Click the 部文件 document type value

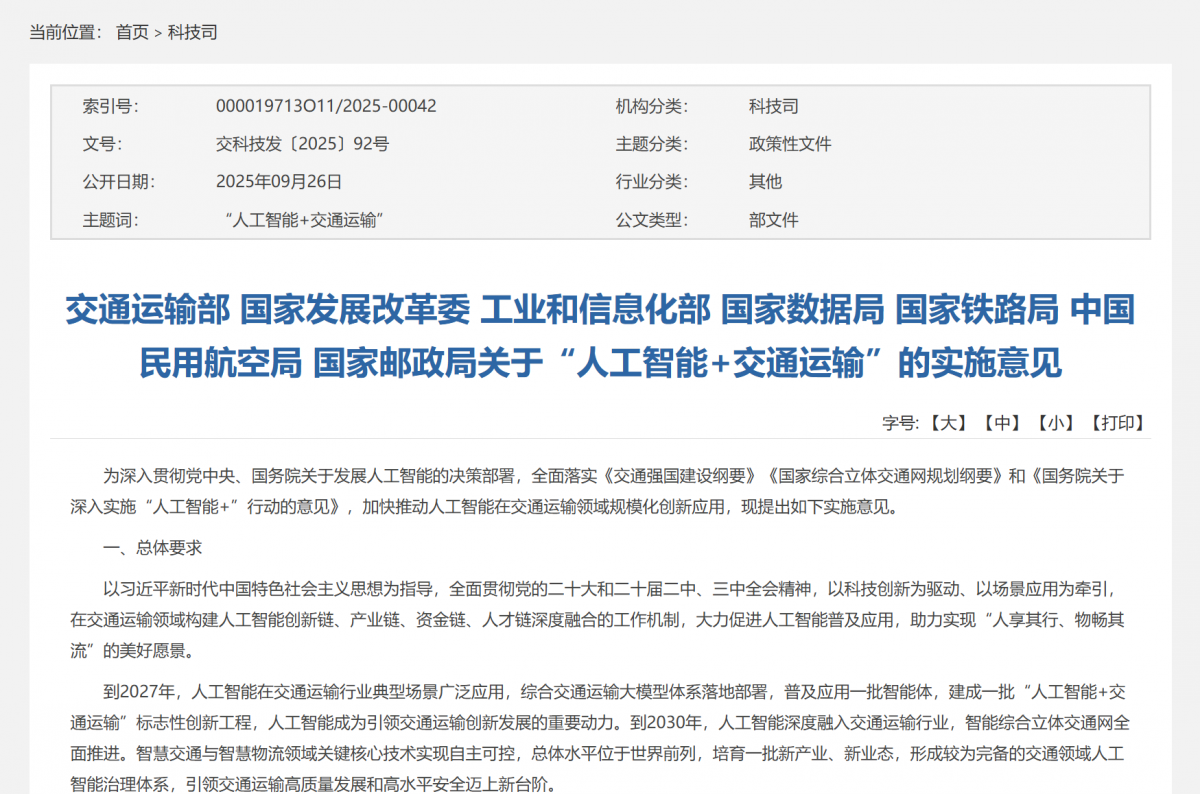[x=774, y=220]
